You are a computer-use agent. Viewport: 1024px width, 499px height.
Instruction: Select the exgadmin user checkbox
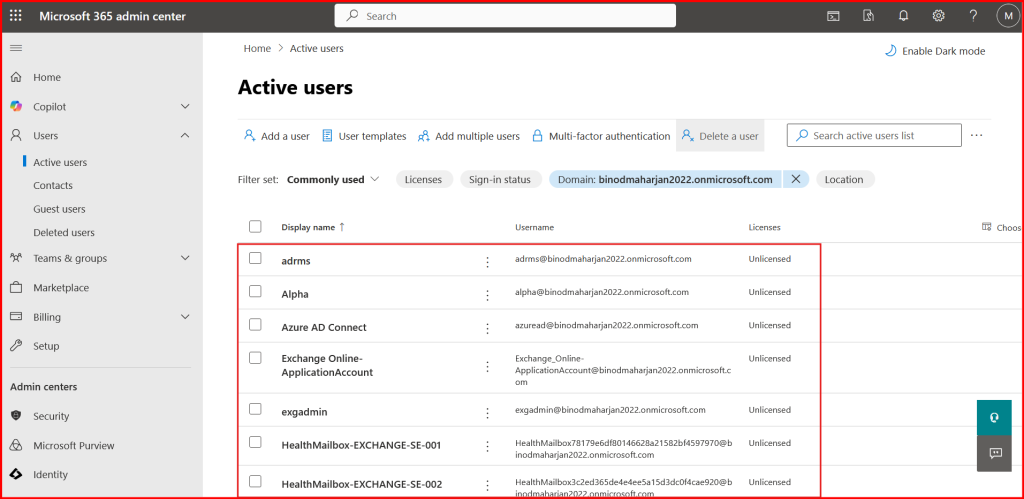click(x=255, y=409)
